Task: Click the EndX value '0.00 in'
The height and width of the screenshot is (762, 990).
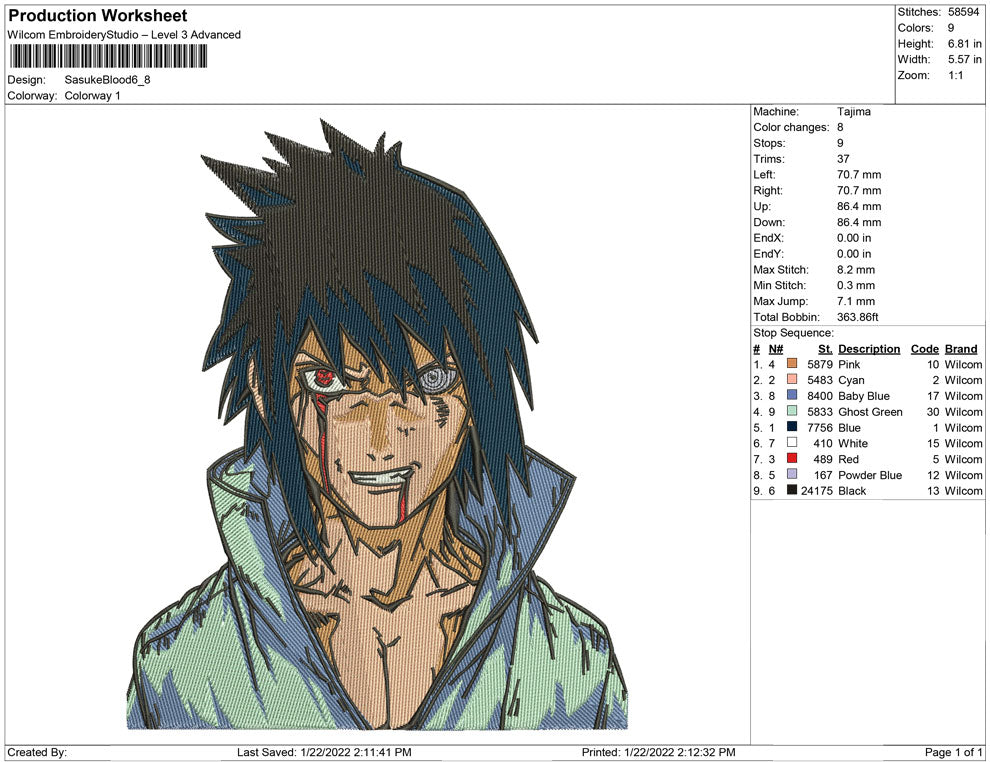Action: (x=854, y=238)
